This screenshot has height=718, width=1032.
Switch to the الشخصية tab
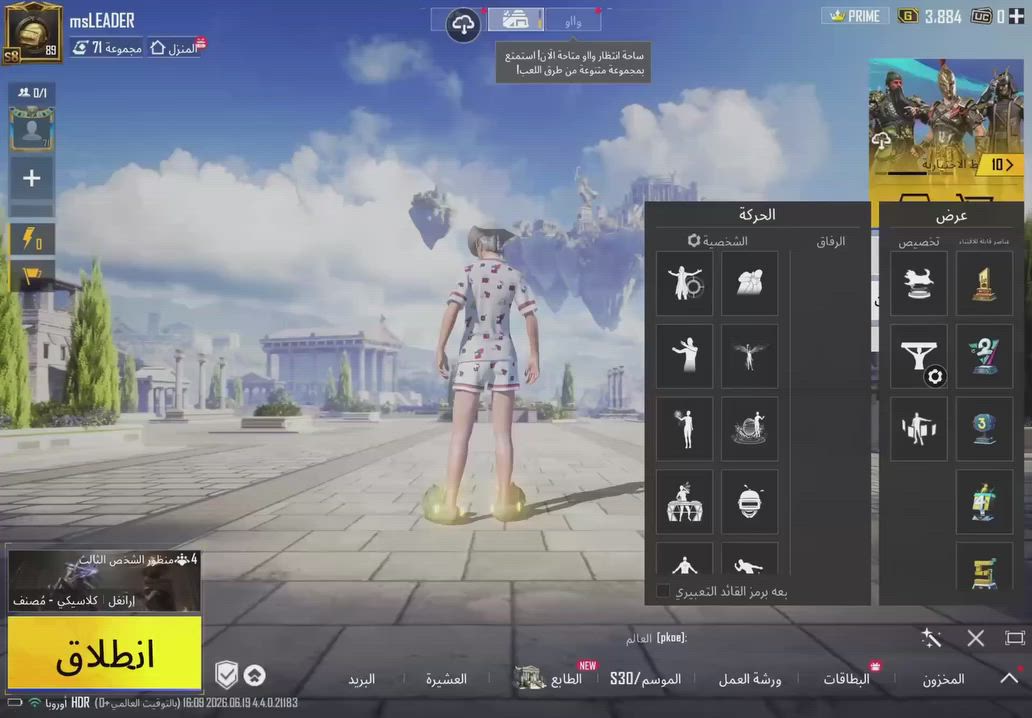[725, 242]
